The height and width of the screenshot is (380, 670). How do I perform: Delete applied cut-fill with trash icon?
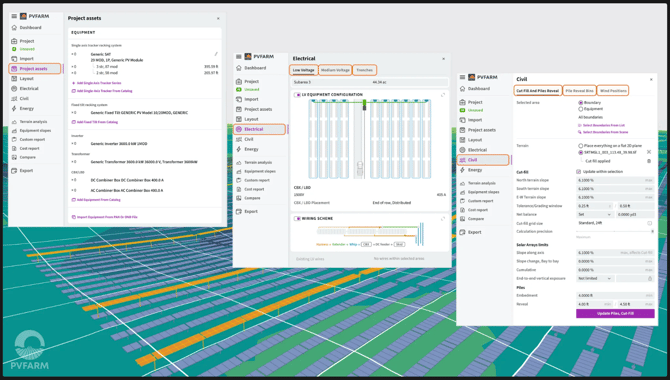click(x=649, y=161)
